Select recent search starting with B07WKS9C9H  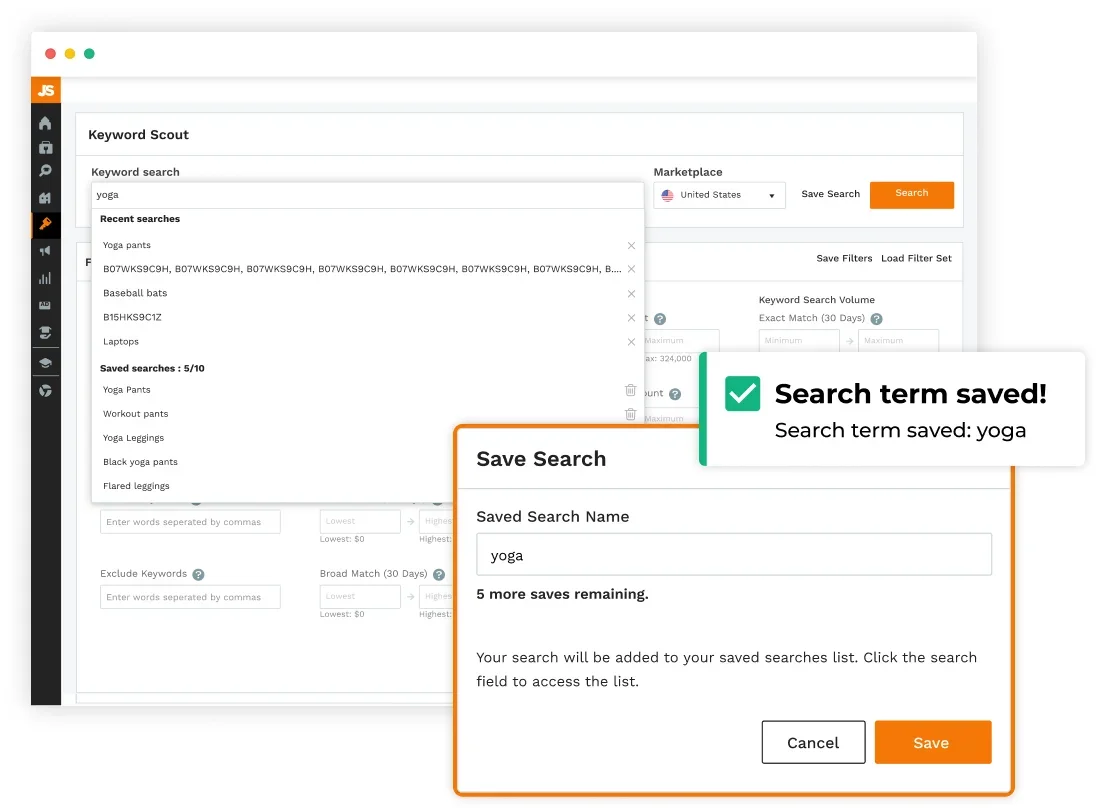362,269
